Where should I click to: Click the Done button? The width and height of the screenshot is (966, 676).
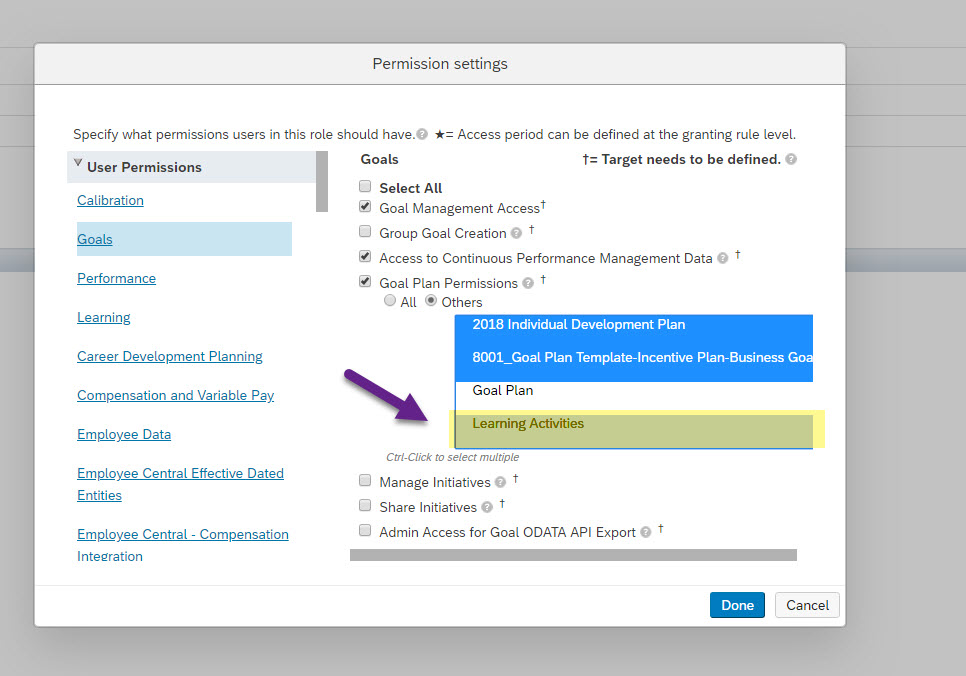tap(737, 605)
